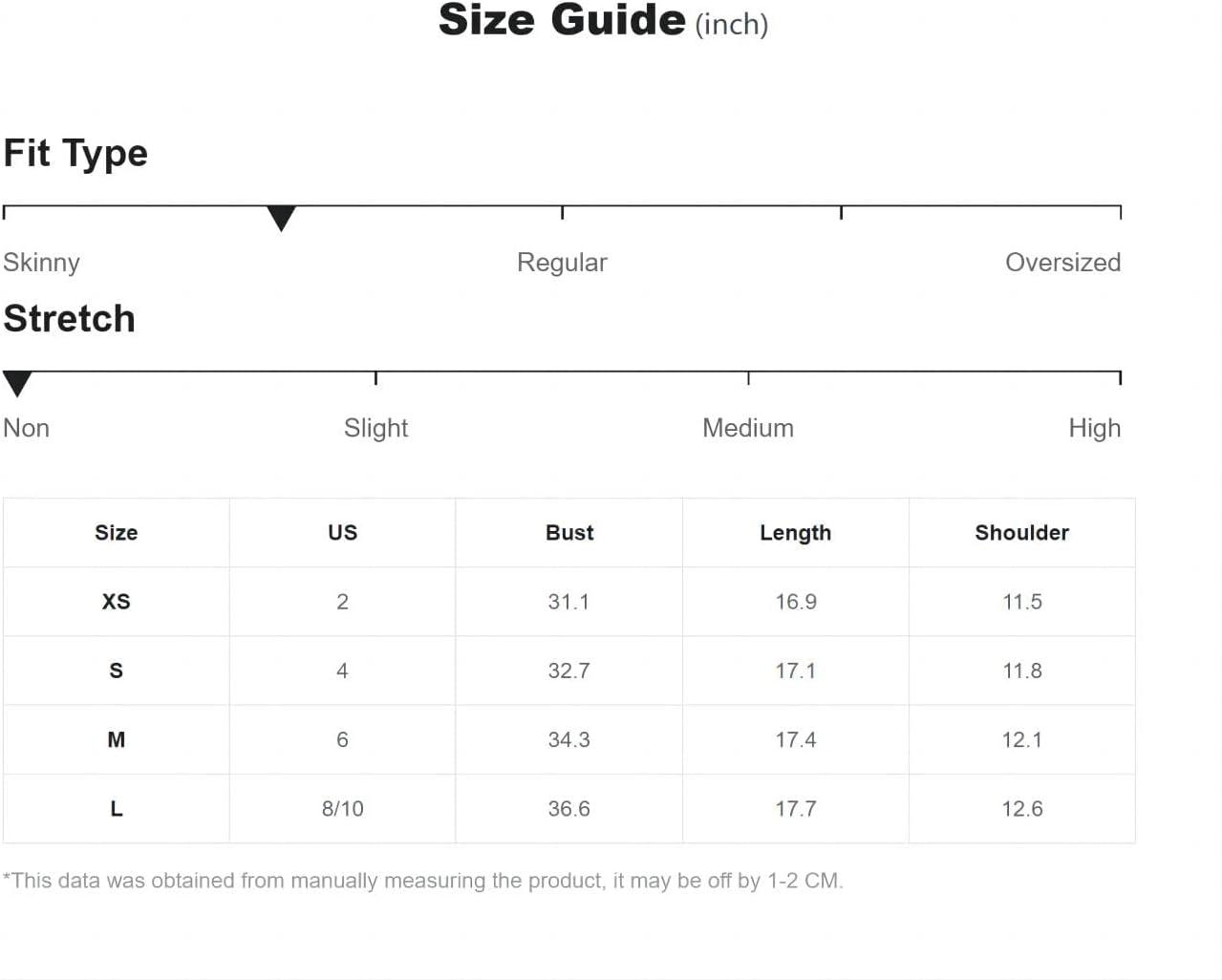Click the manual measurement disclaimer note
Screen dimensions: 1222x980
tap(423, 881)
